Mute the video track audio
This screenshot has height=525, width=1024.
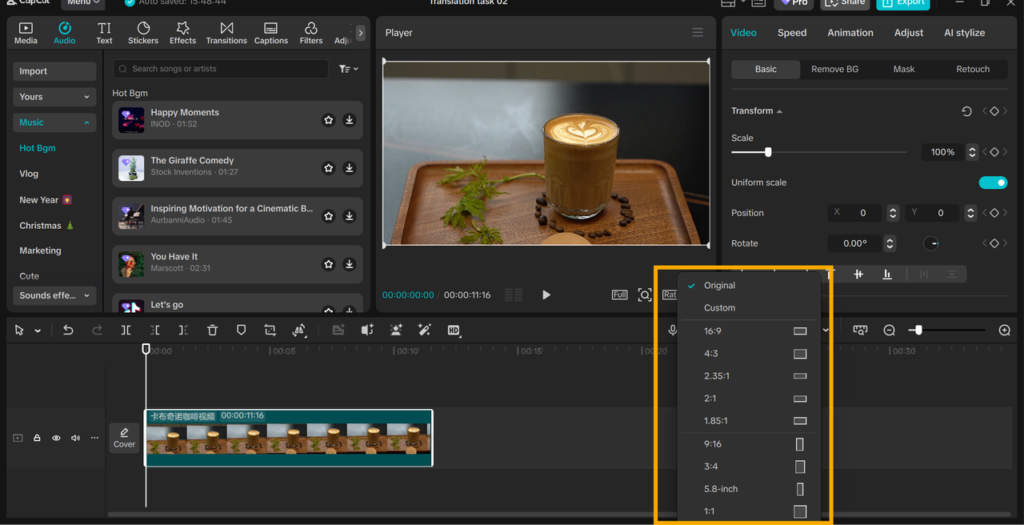pos(75,438)
